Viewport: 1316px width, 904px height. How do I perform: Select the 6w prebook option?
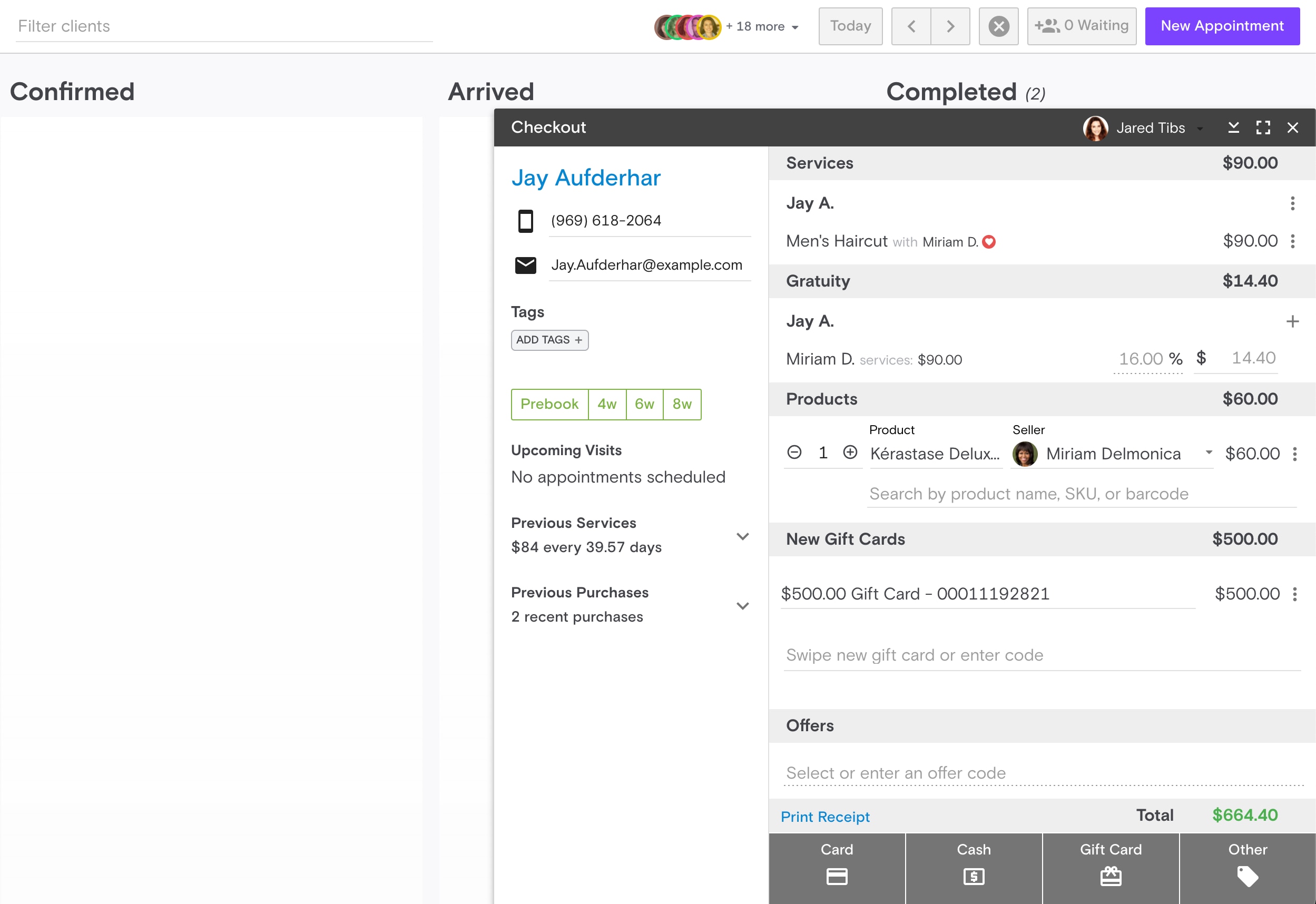[x=644, y=404]
